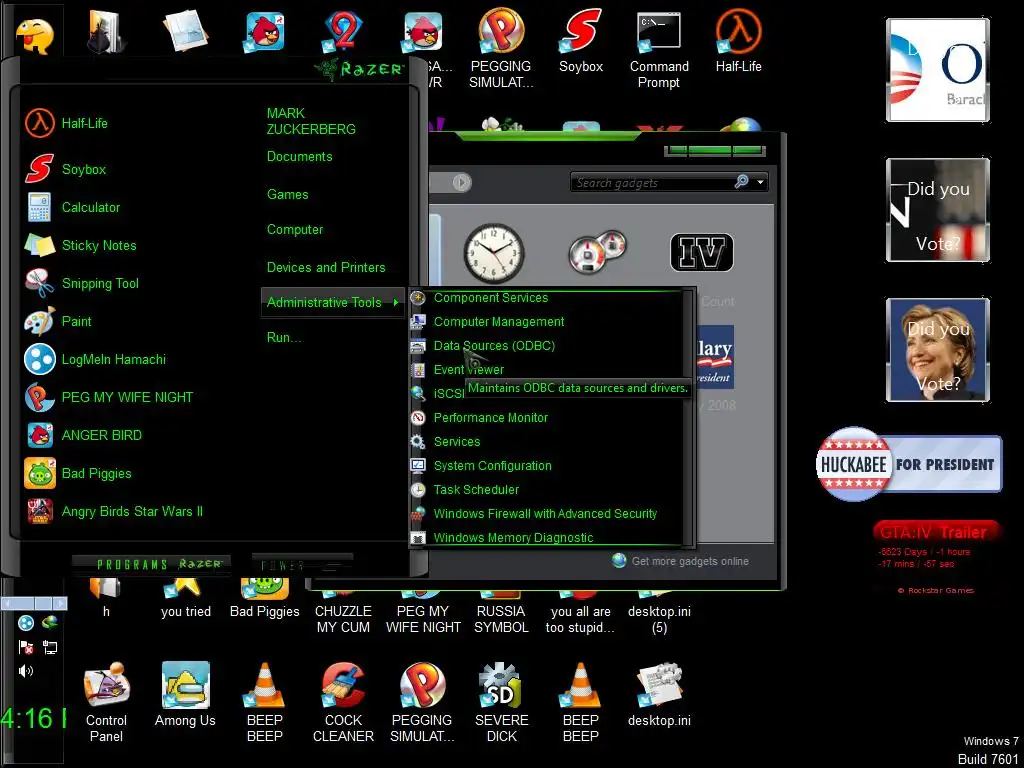1024x768 pixels.
Task: Open Angry Birds Star Wars II
Action: click(x=114, y=511)
